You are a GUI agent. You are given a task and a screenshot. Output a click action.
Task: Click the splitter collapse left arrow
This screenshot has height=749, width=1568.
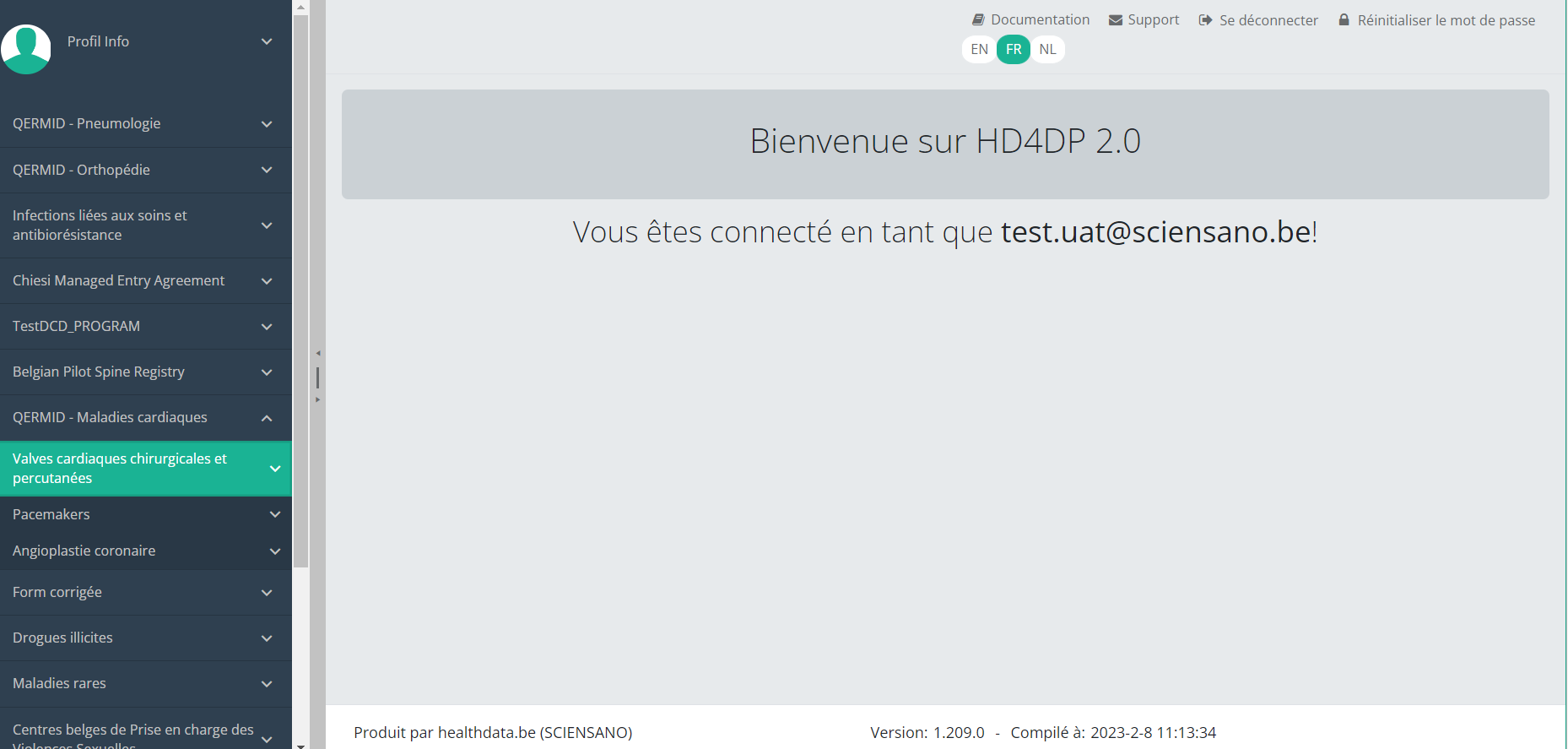click(x=318, y=353)
